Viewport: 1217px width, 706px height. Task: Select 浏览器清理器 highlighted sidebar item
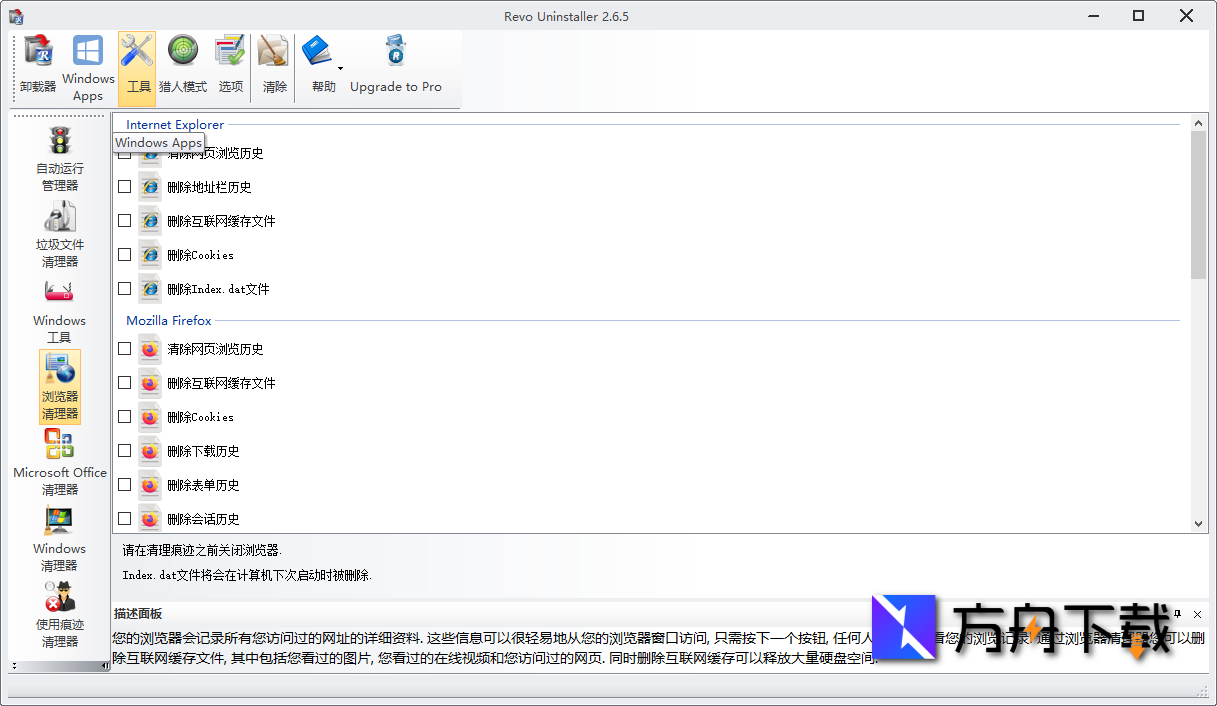tap(59, 388)
